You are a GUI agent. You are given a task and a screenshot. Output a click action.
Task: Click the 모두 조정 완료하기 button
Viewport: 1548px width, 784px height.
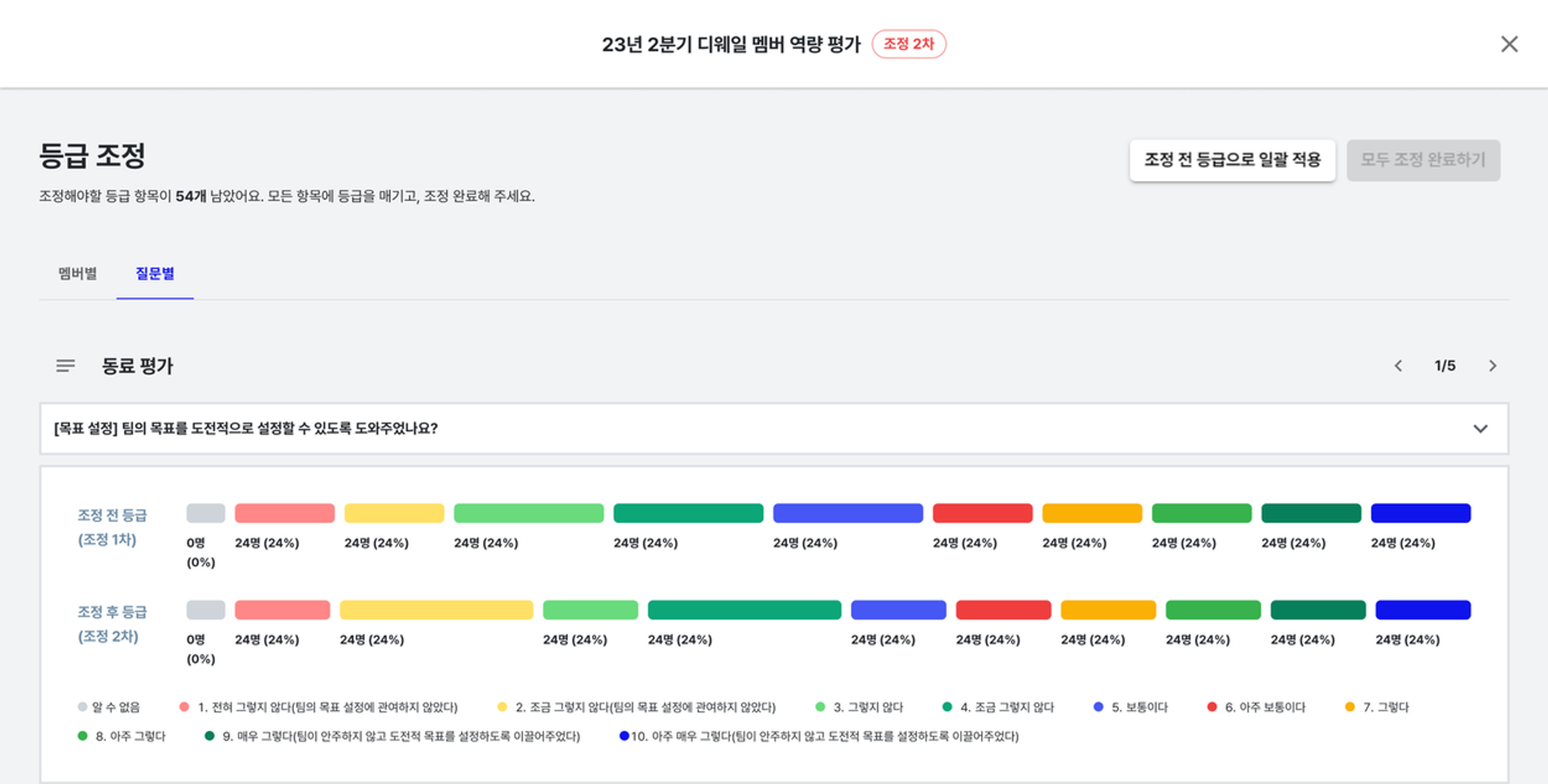point(1423,160)
